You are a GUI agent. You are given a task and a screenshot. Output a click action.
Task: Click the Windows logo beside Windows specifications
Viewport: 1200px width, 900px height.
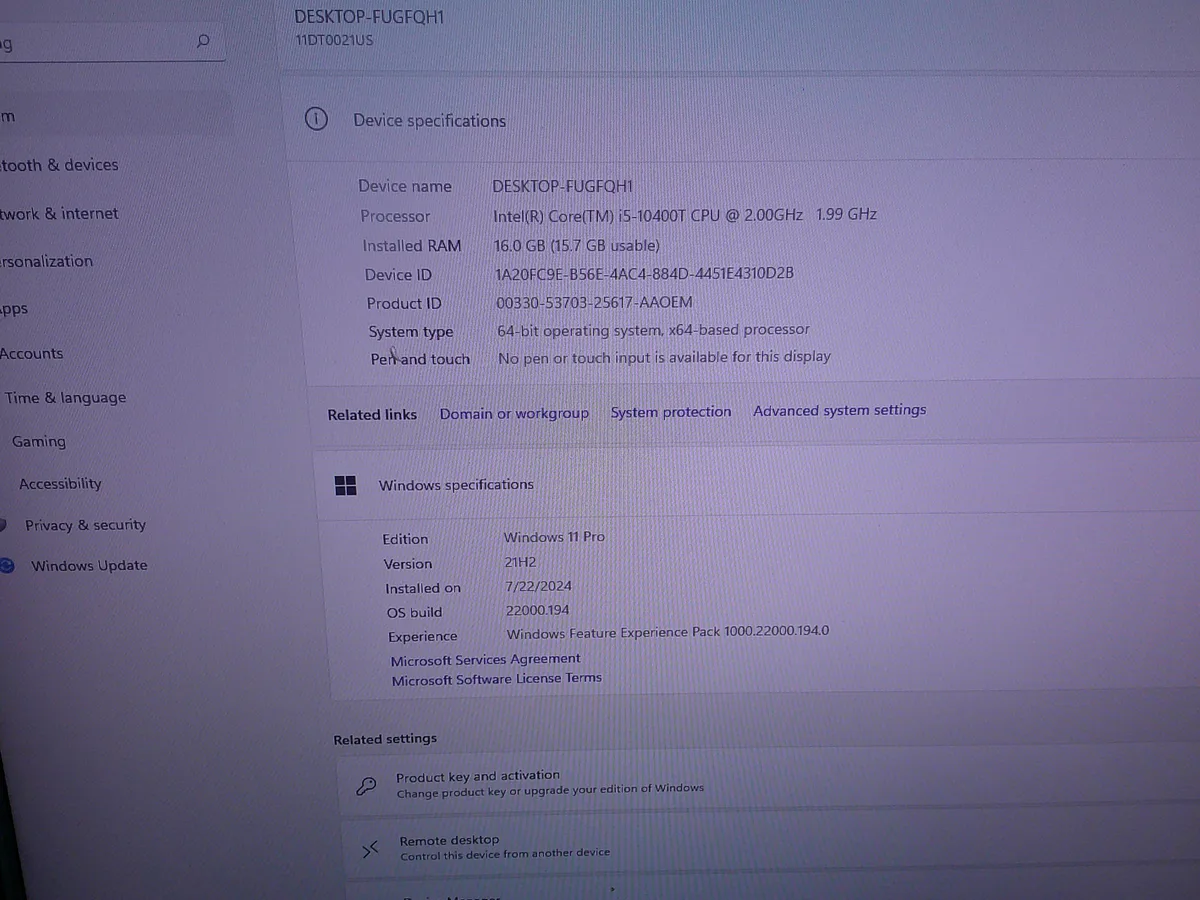tap(345, 485)
